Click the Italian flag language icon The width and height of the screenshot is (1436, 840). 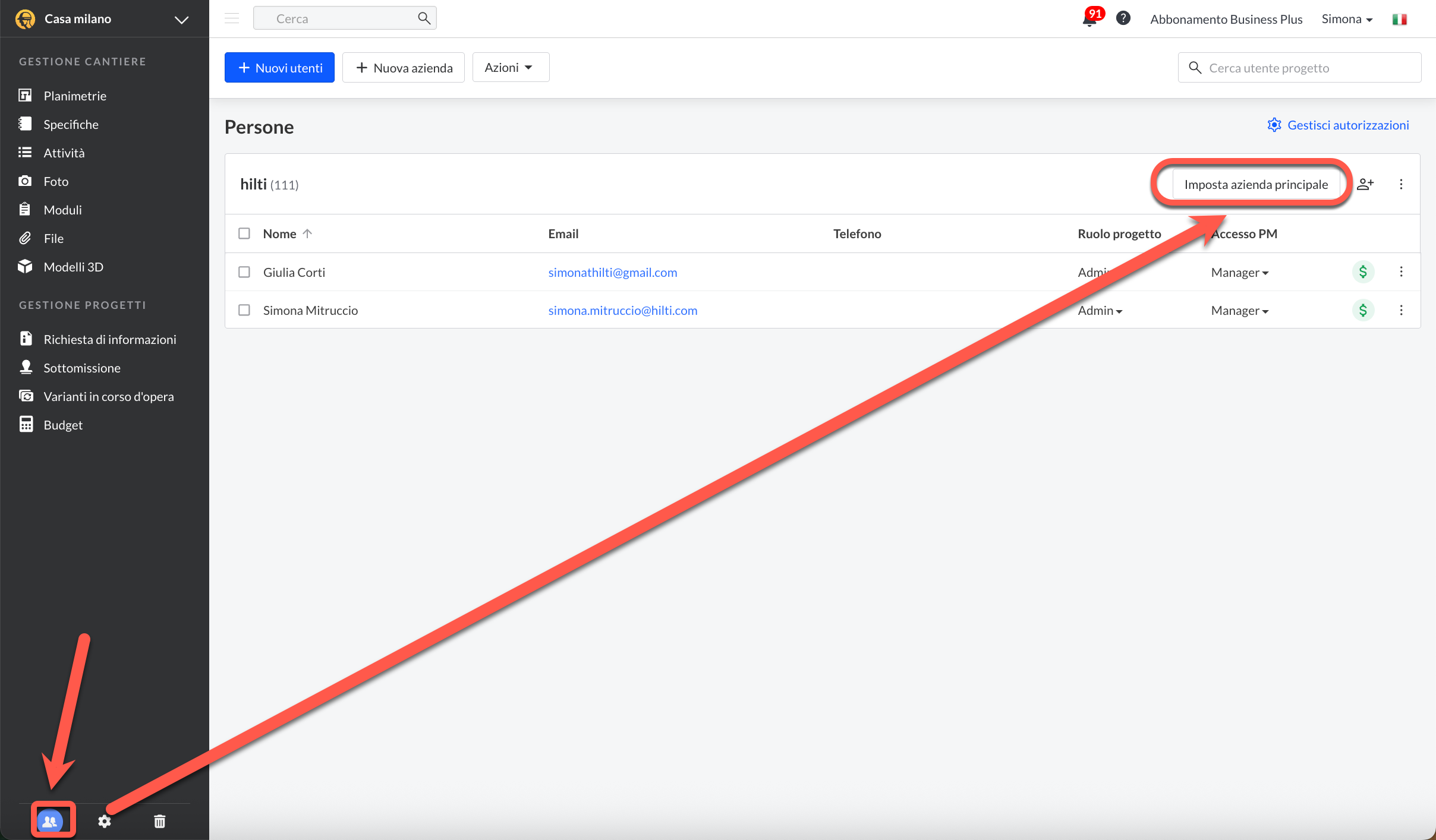(x=1399, y=19)
